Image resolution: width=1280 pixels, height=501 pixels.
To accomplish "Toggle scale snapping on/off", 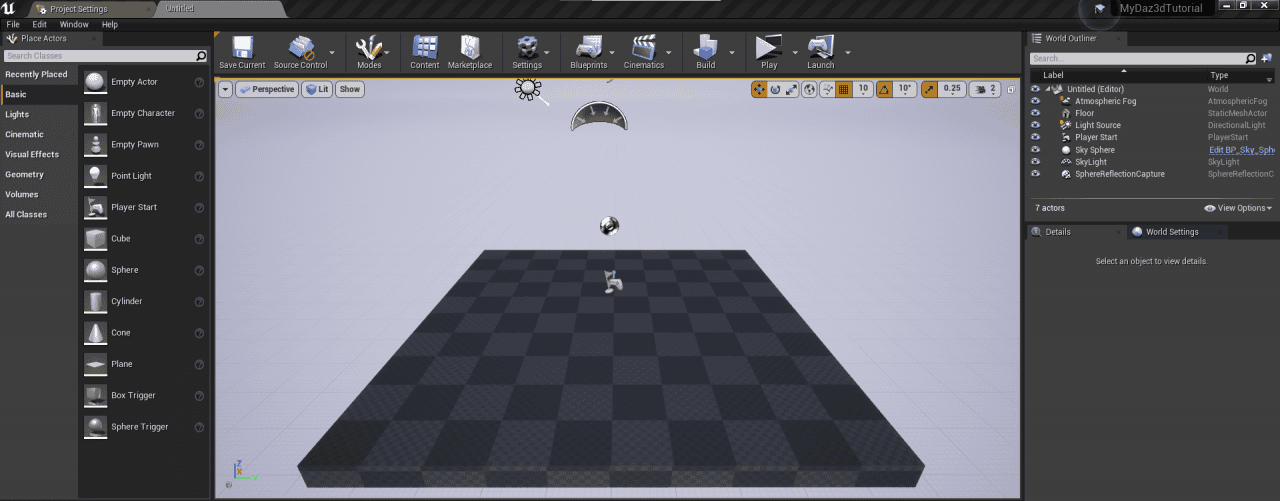I will tap(929, 89).
